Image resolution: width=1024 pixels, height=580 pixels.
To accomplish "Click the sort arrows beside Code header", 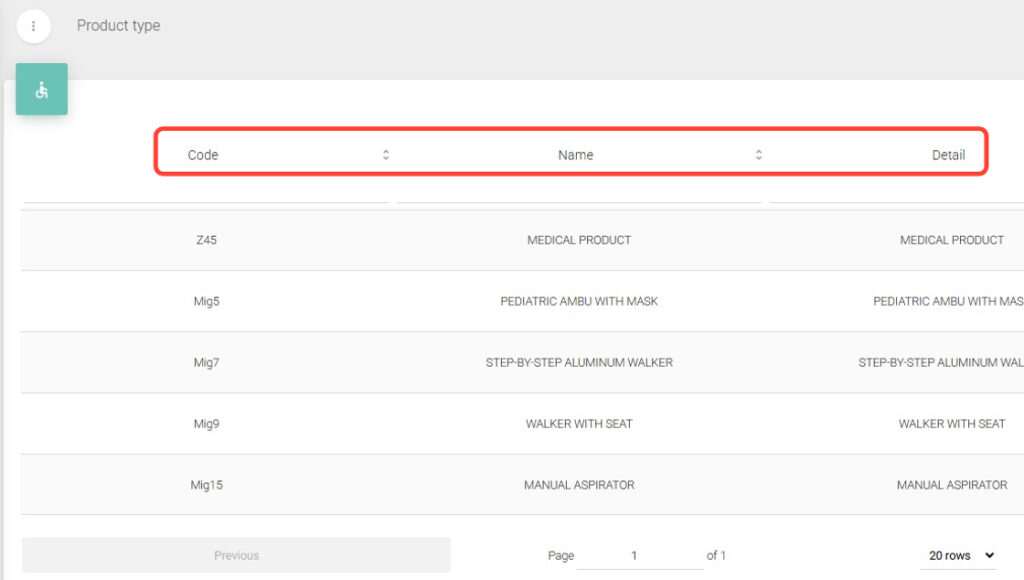I will pyautogui.click(x=386, y=155).
